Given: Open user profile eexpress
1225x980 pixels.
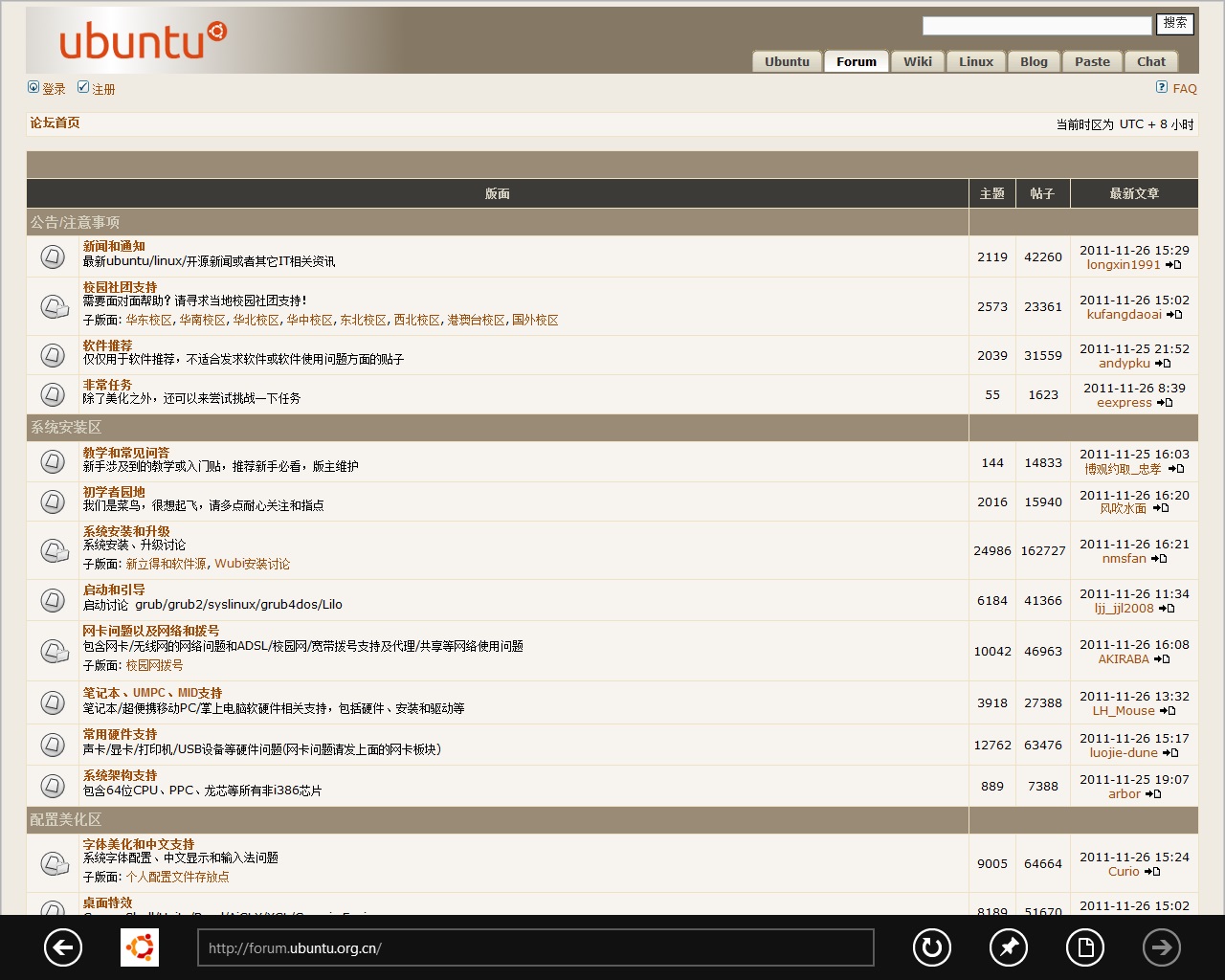Looking at the screenshot, I should [x=1125, y=403].
